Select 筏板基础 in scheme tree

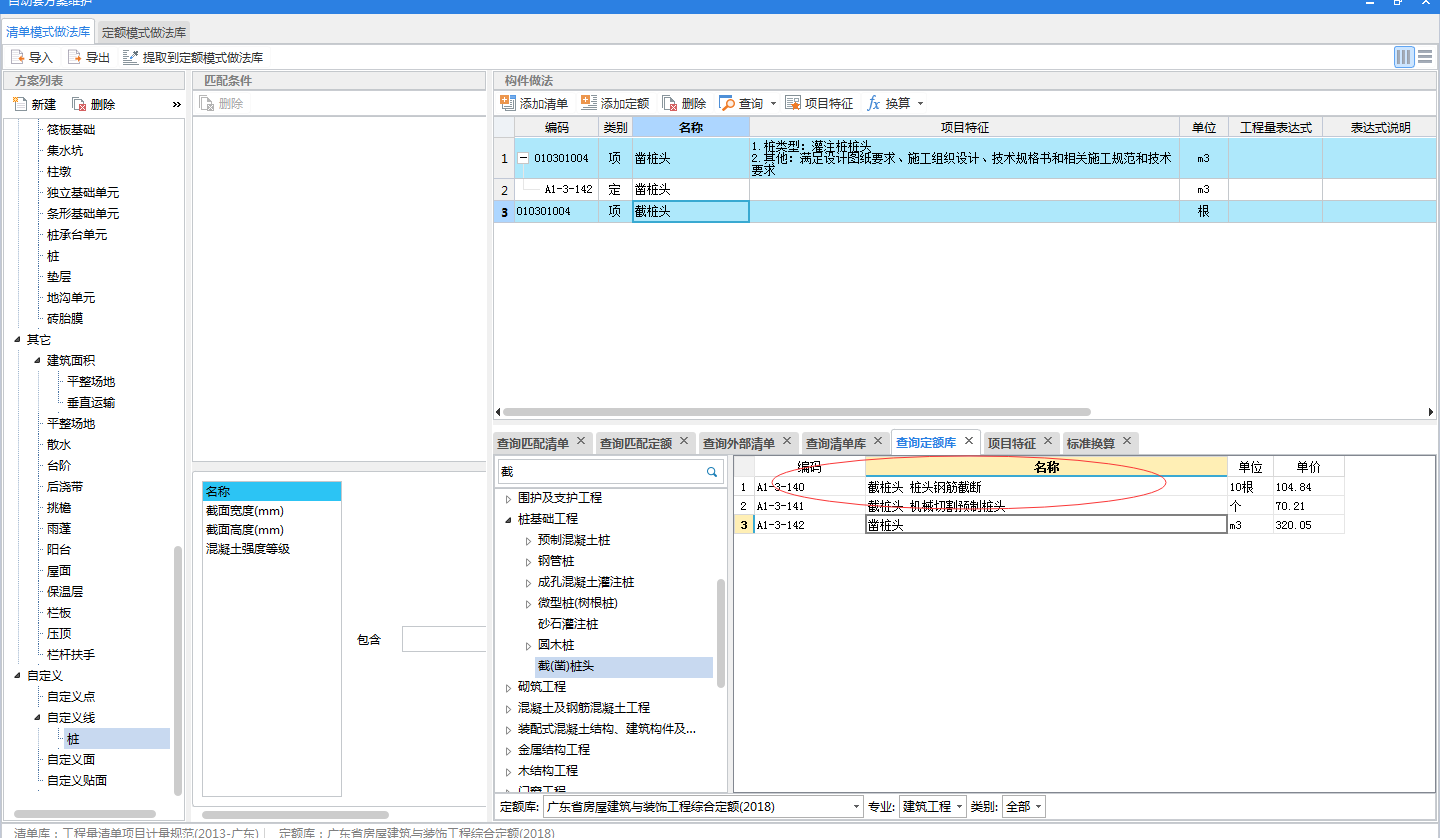point(71,130)
